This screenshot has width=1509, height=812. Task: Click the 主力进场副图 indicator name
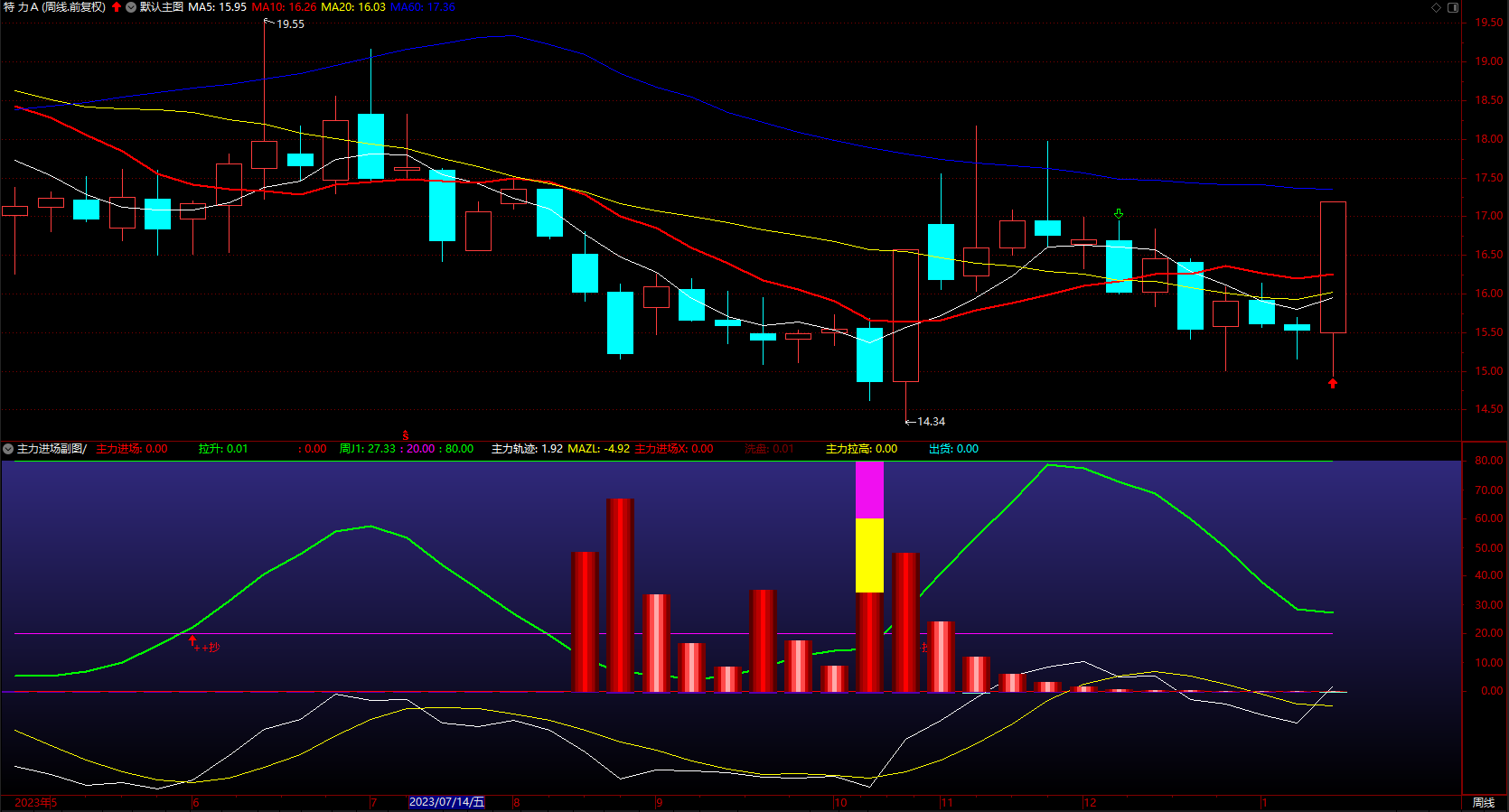pos(52,449)
